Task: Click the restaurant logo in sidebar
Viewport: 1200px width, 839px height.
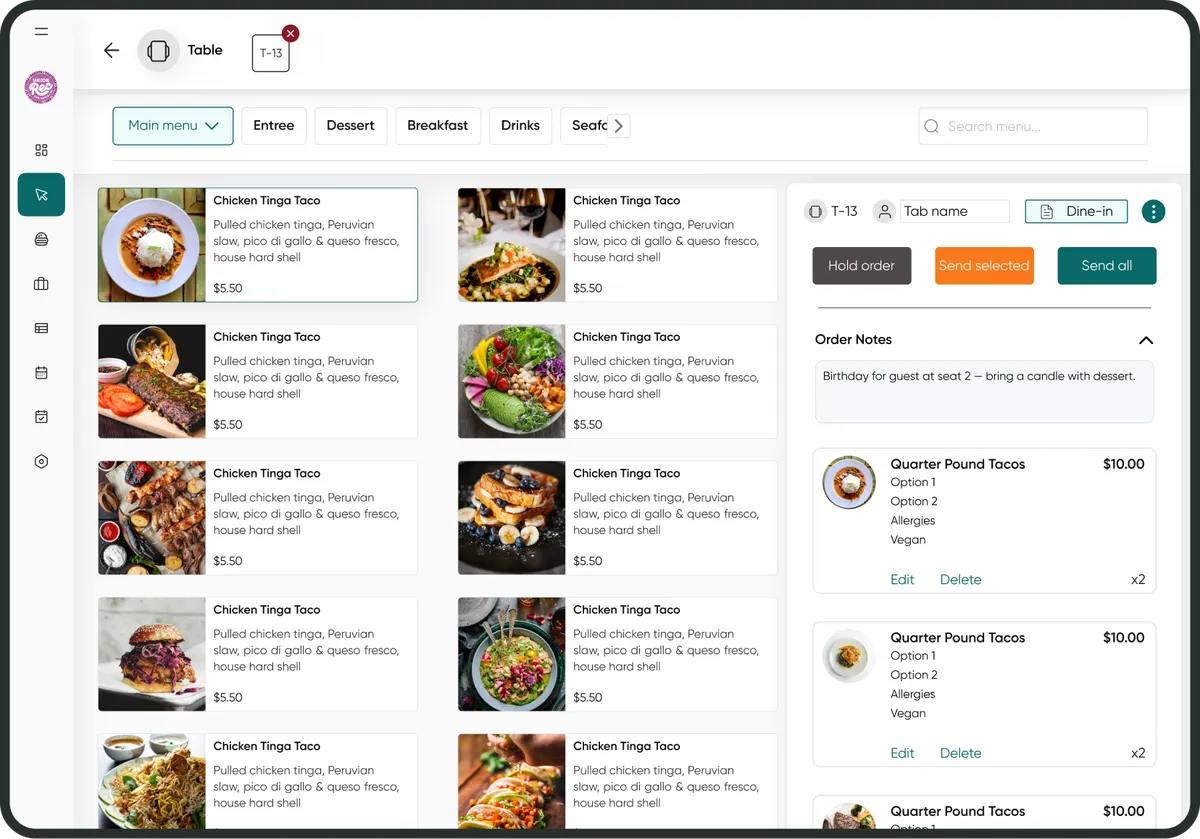Action: 41,87
